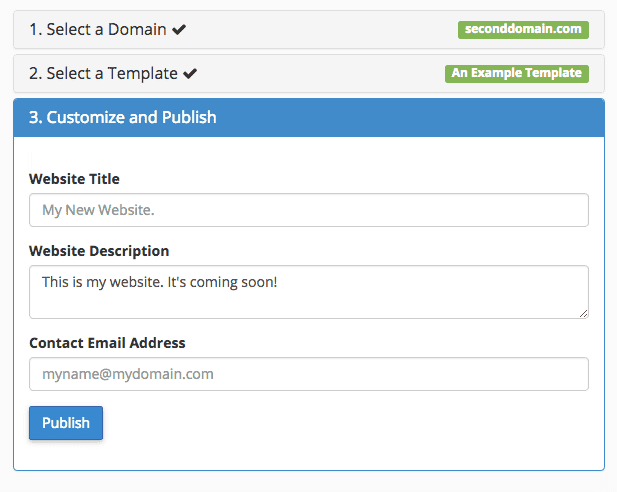Collapse the "3. Customize and Publish" section title
The image size is (617, 492).
pos(122,118)
